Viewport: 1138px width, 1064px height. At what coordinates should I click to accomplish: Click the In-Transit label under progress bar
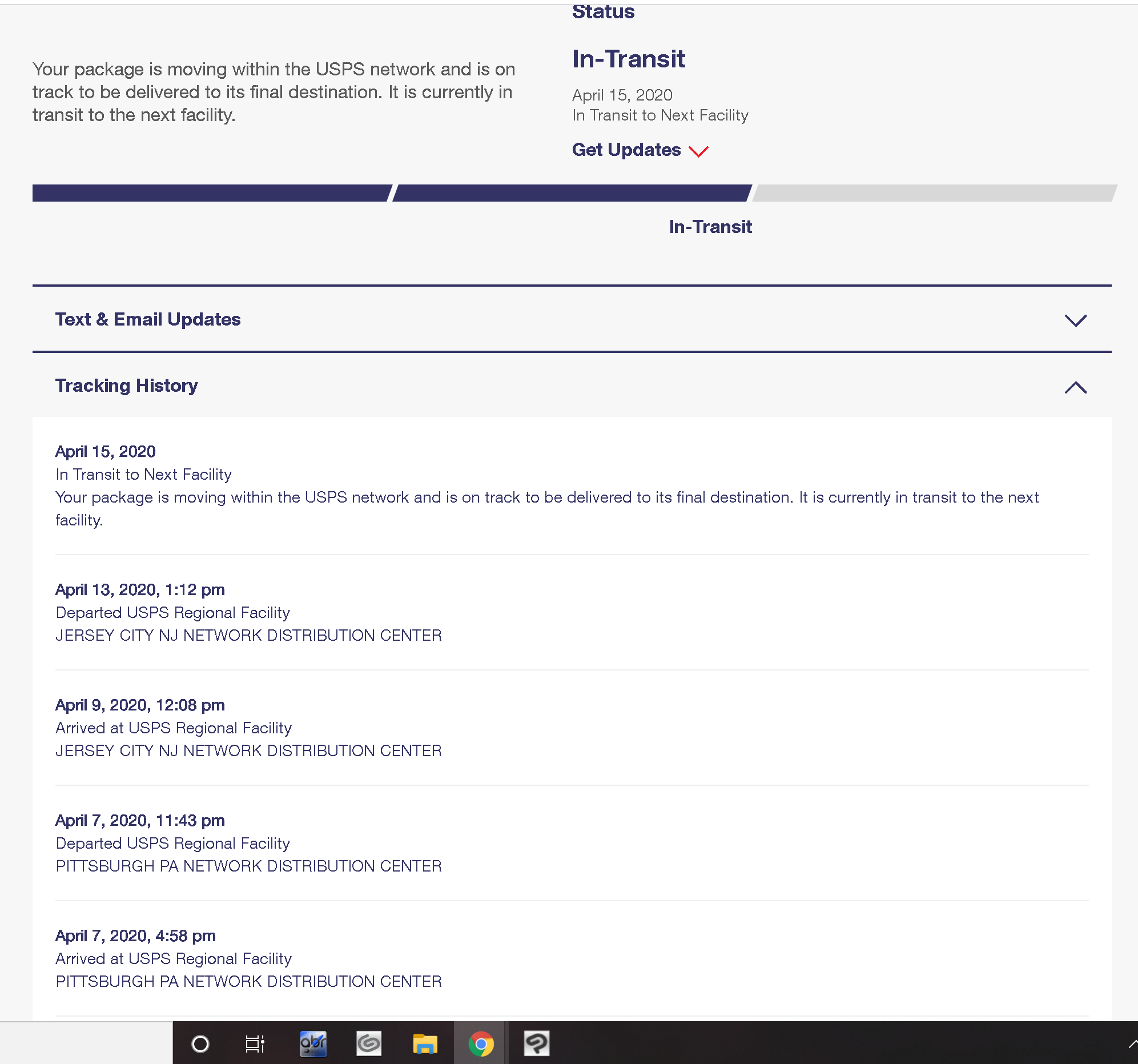(710, 227)
